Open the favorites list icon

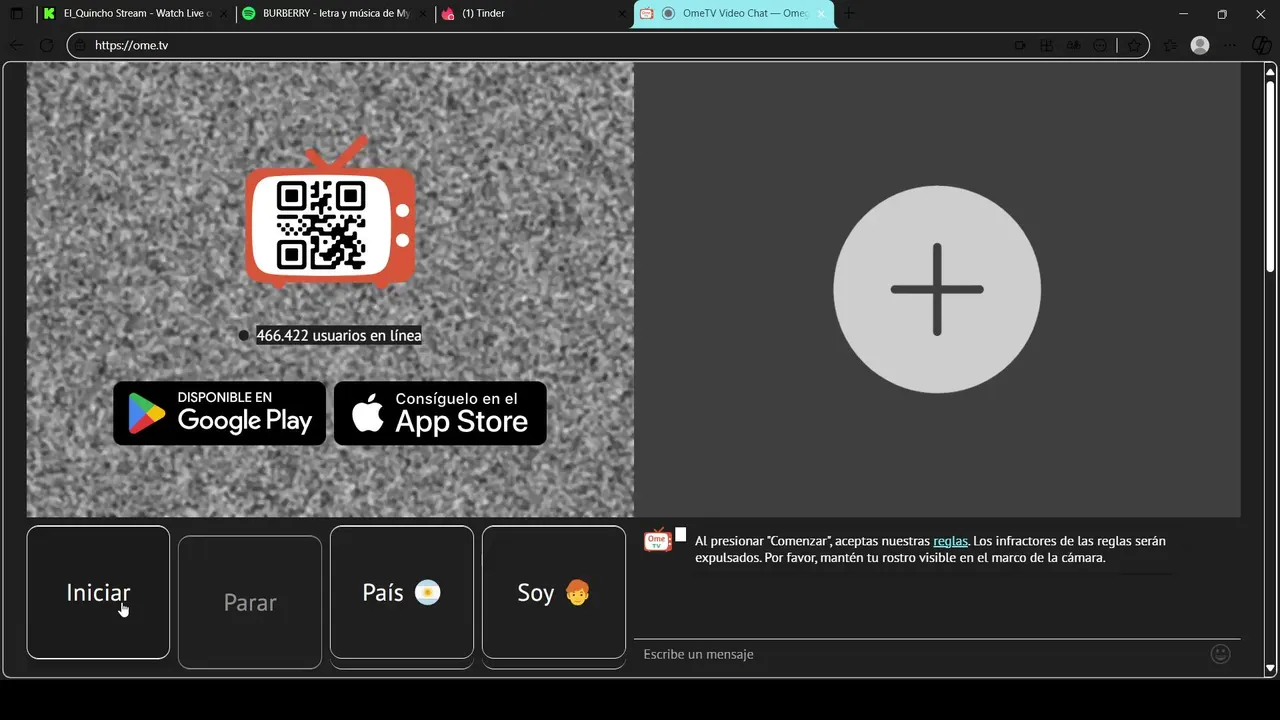1170,45
